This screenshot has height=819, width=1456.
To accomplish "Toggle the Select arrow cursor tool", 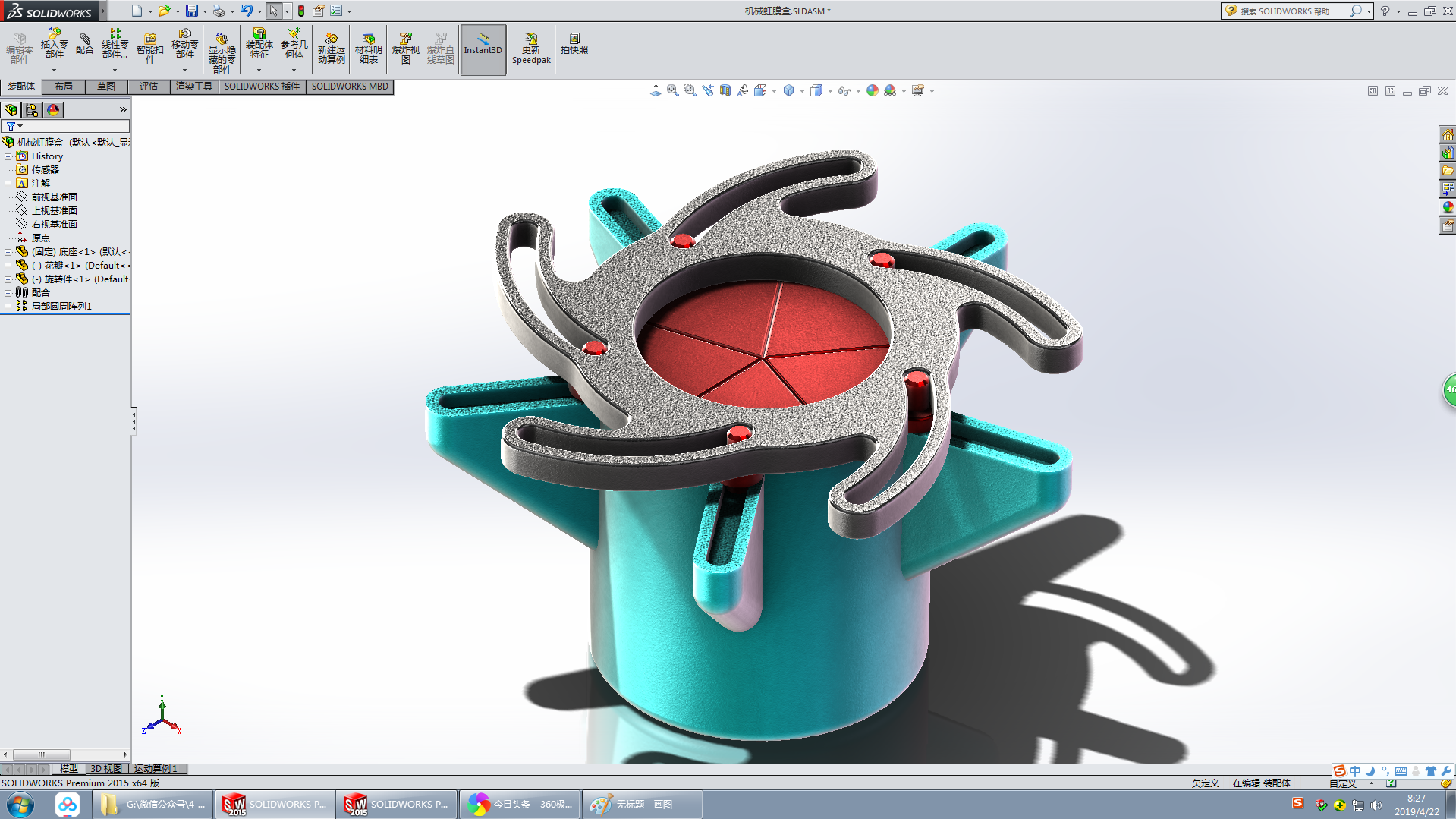I will (273, 11).
